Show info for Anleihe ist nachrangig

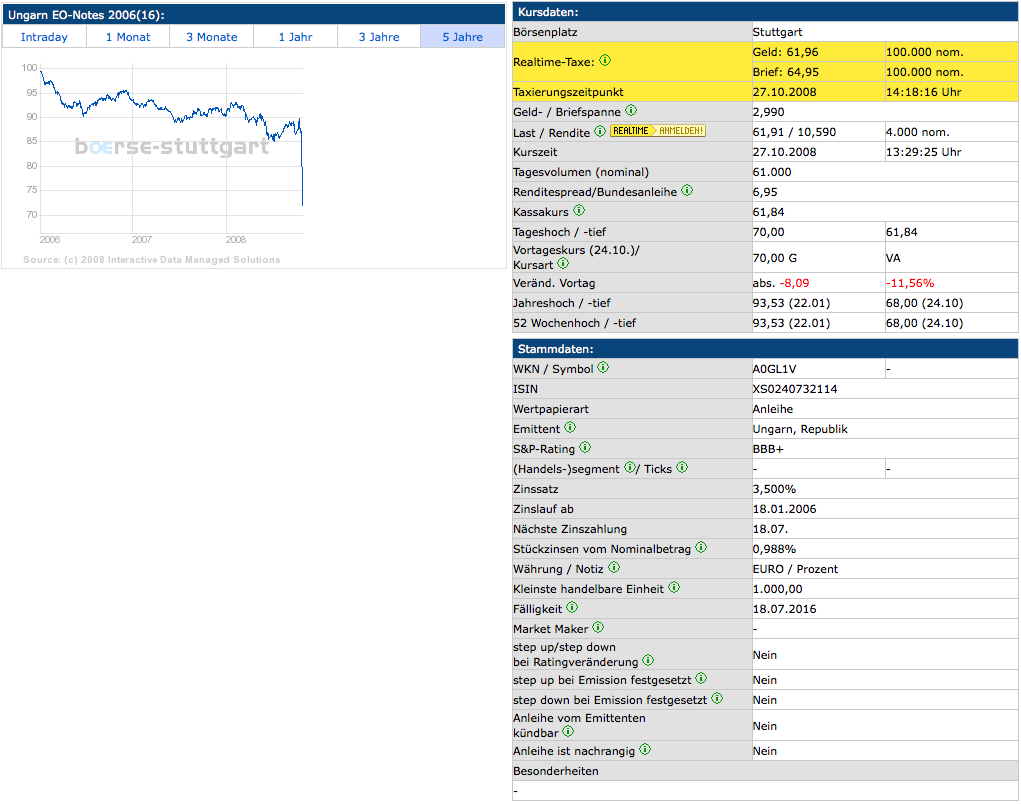tap(645, 749)
